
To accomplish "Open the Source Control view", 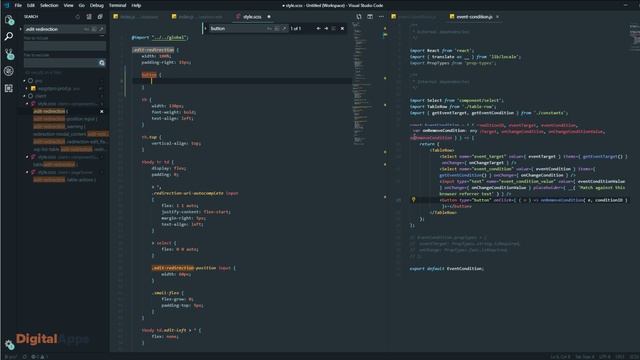I will (9, 54).
